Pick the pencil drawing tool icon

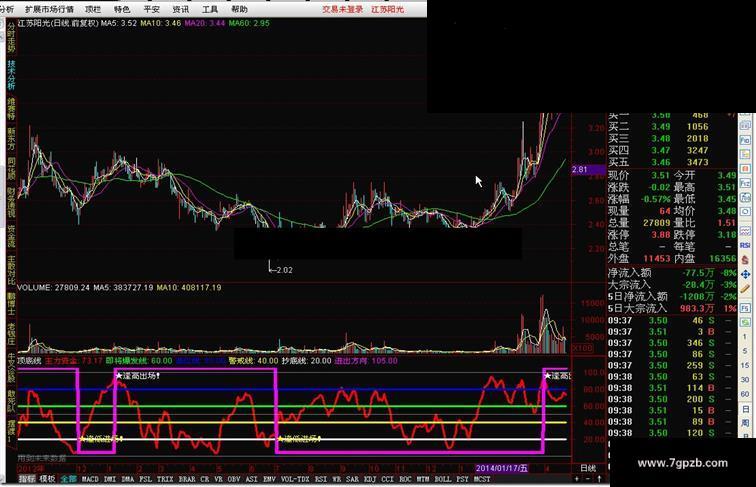click(745, 288)
